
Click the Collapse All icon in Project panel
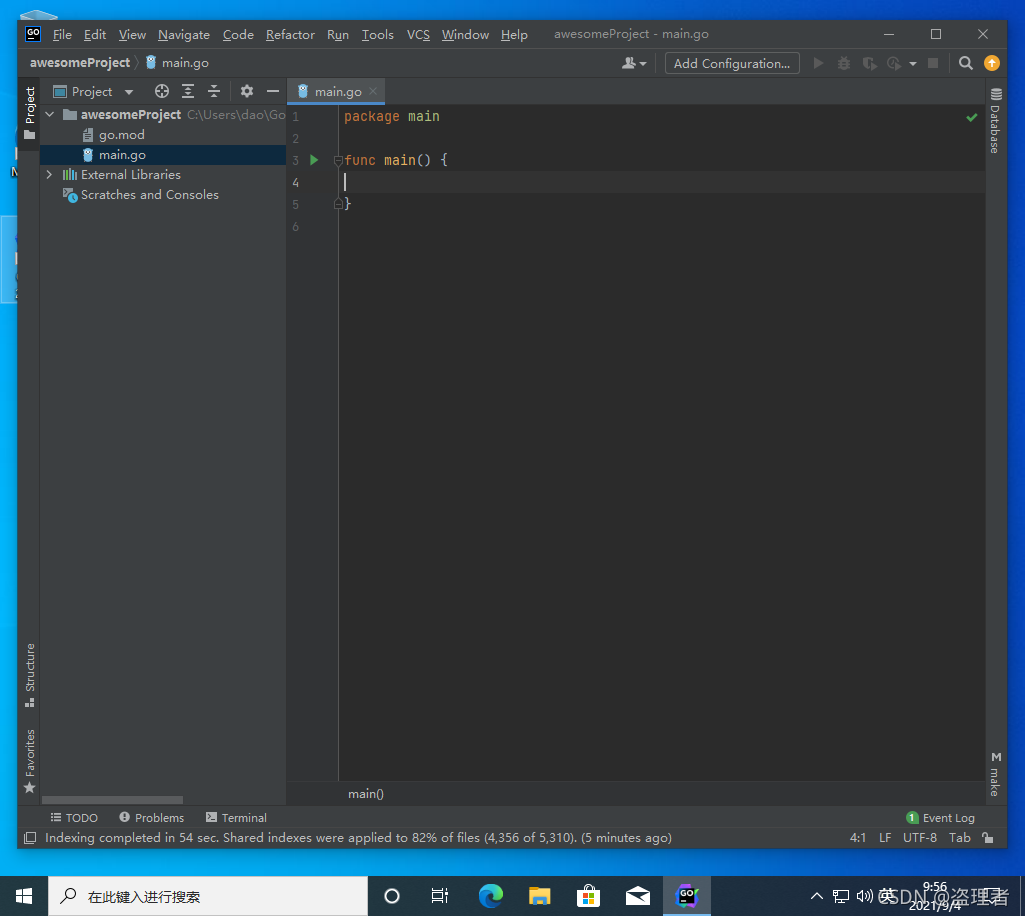tap(214, 92)
